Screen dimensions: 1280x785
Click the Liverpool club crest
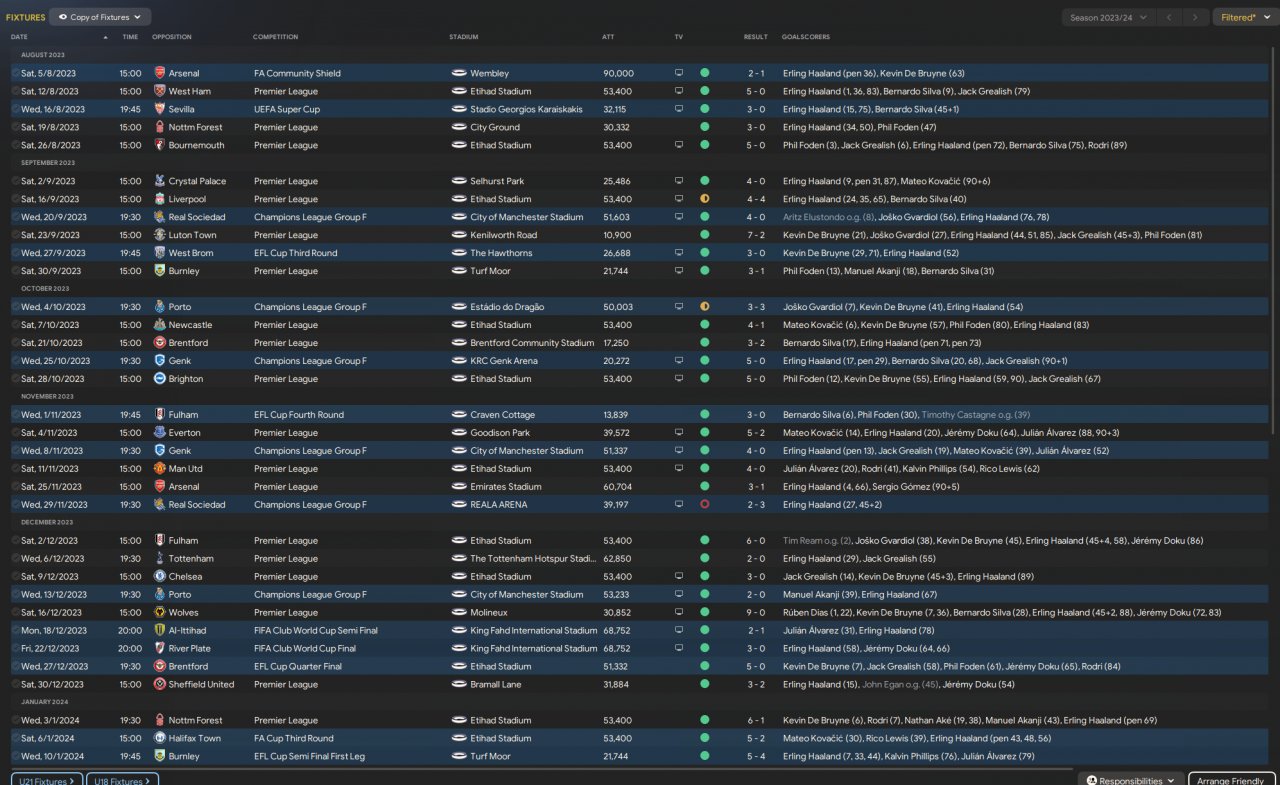point(160,199)
